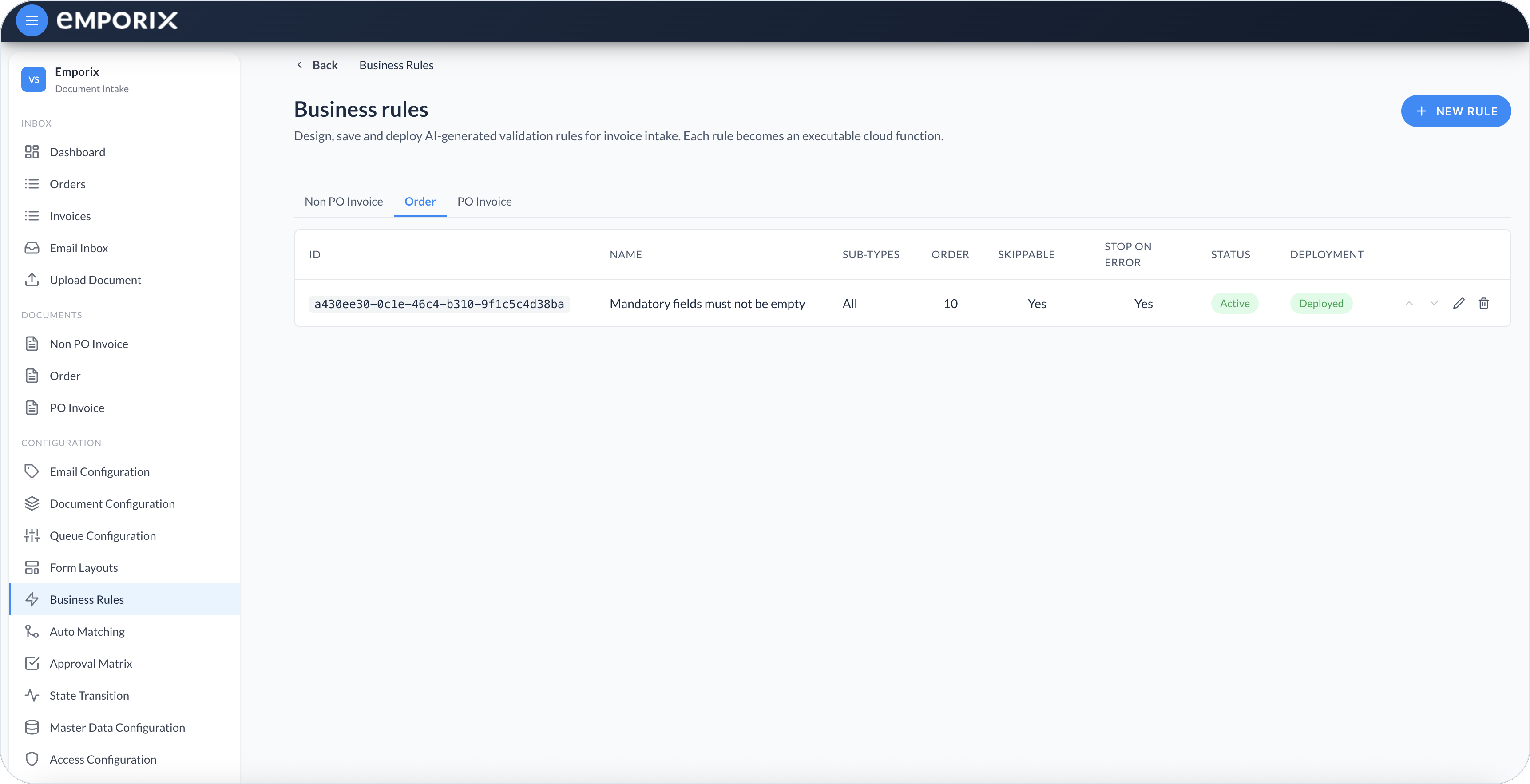Image resolution: width=1530 pixels, height=784 pixels.
Task: Click the State Transition pulse icon
Action: point(32,696)
